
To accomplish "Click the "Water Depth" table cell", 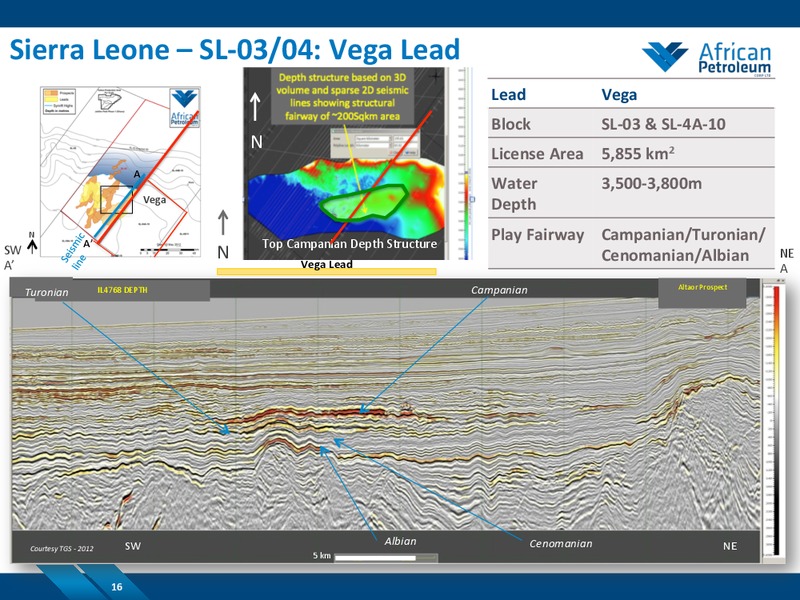I will click(514, 193).
